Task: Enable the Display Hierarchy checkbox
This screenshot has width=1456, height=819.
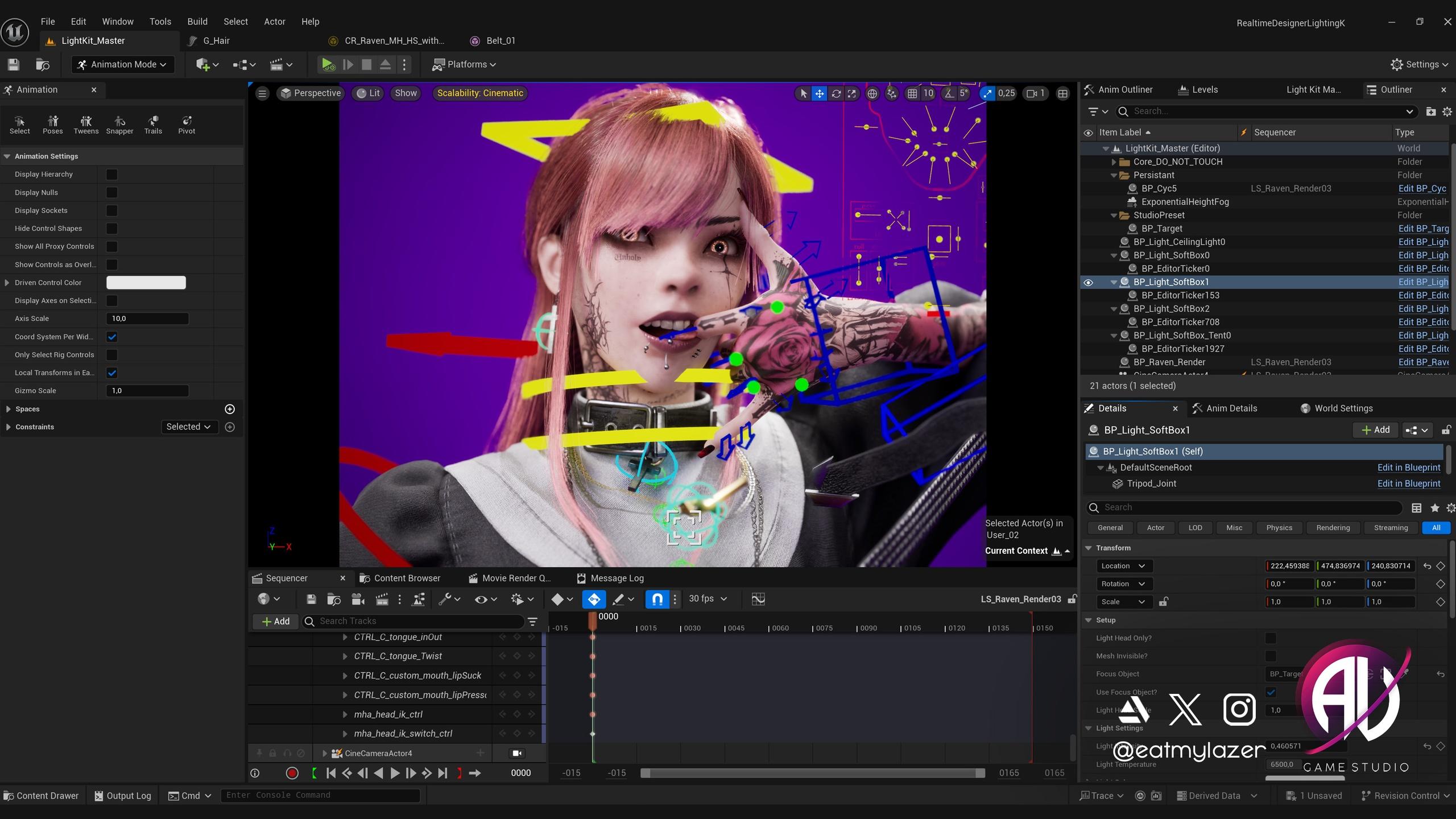Action: [112, 175]
